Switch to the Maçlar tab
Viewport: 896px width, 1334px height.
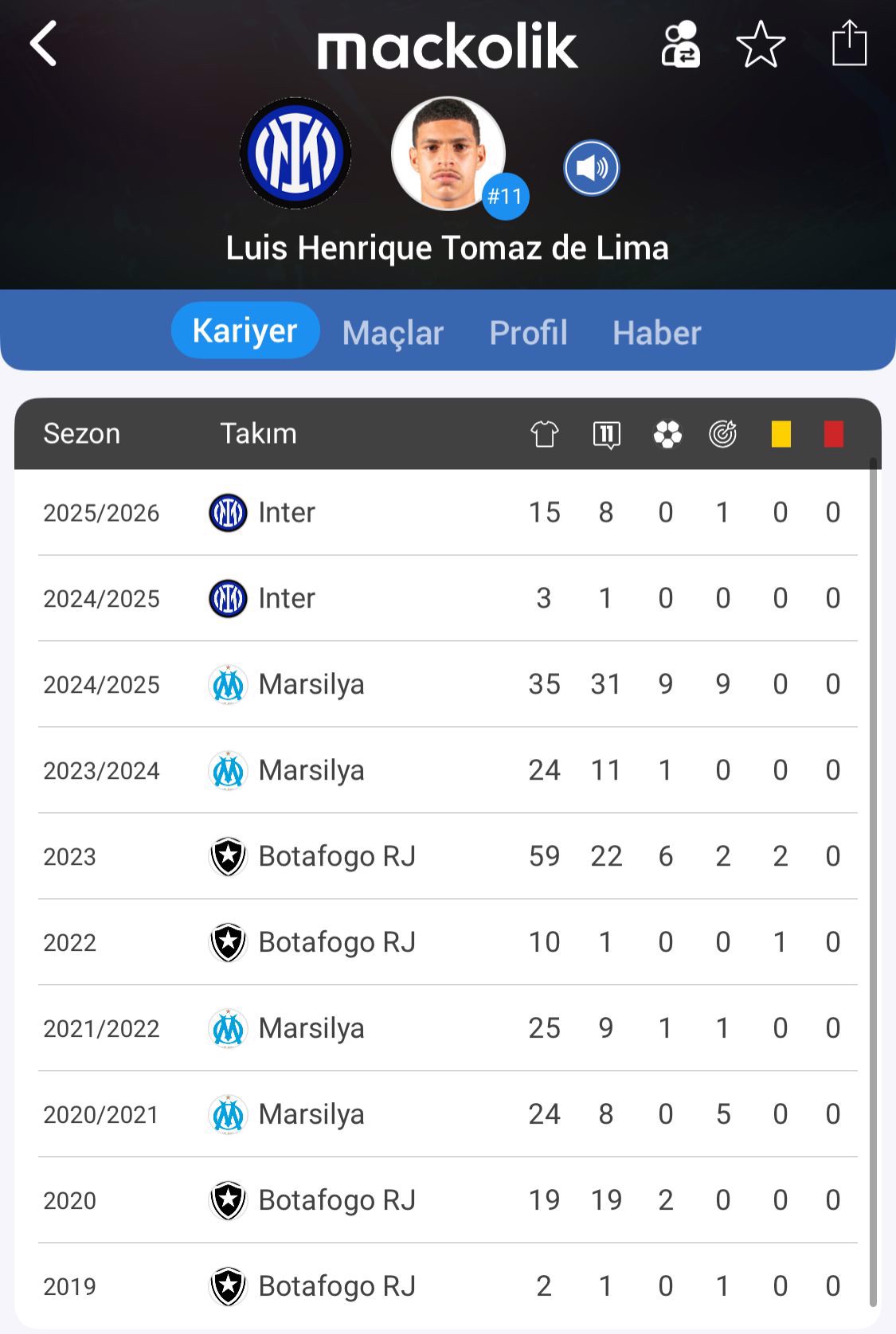pyautogui.click(x=393, y=333)
